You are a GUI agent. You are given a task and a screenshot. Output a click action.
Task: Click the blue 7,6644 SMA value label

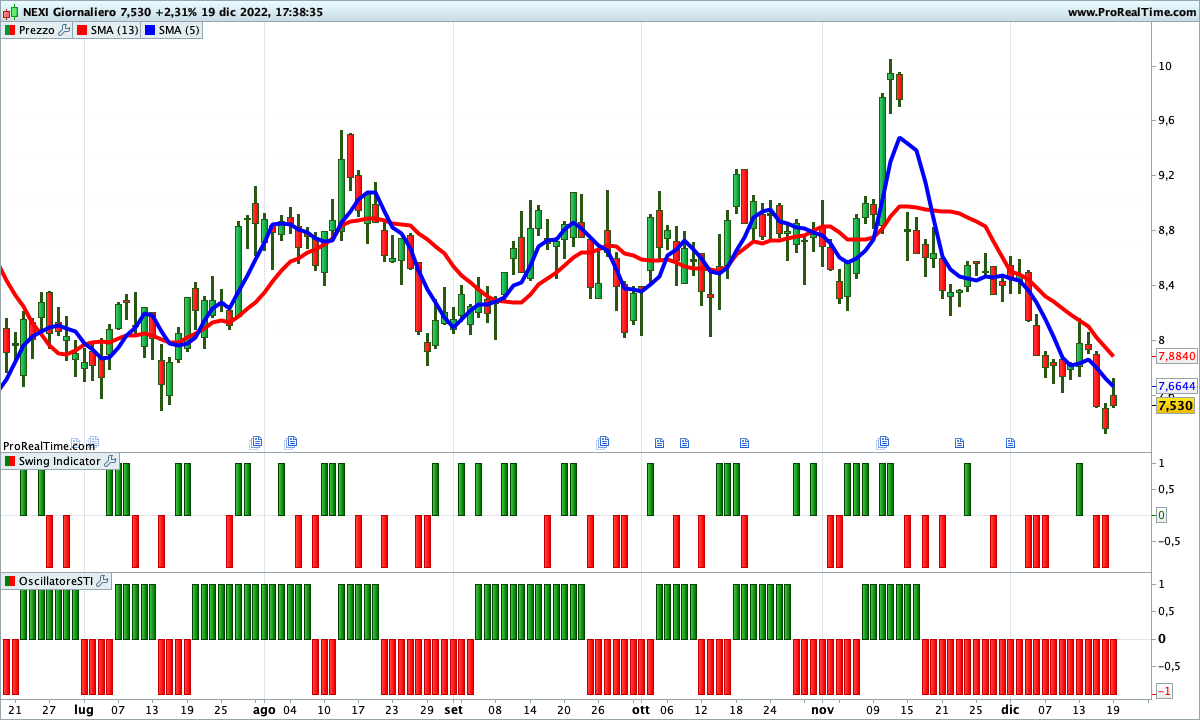point(1176,386)
